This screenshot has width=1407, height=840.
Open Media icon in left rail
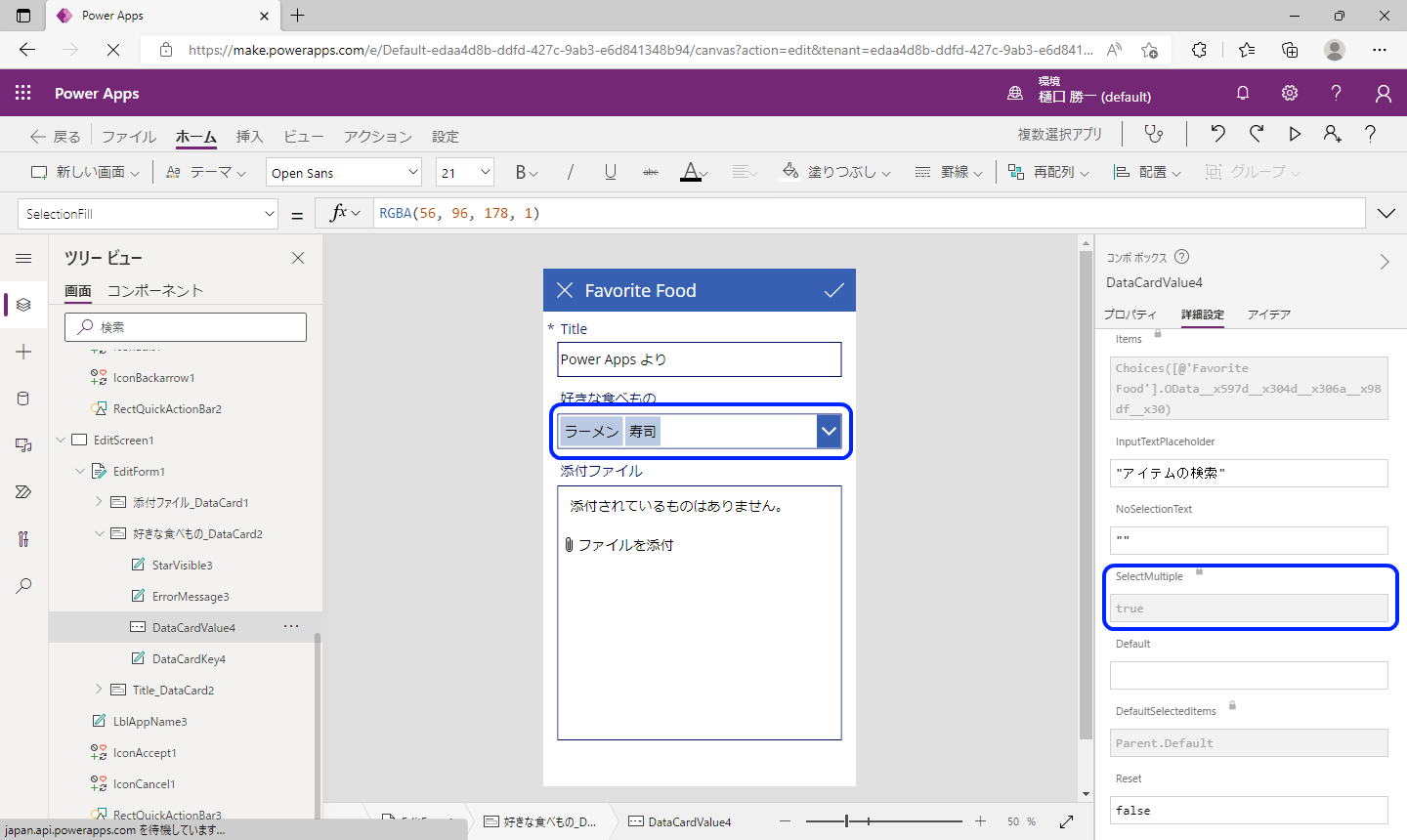[x=23, y=445]
